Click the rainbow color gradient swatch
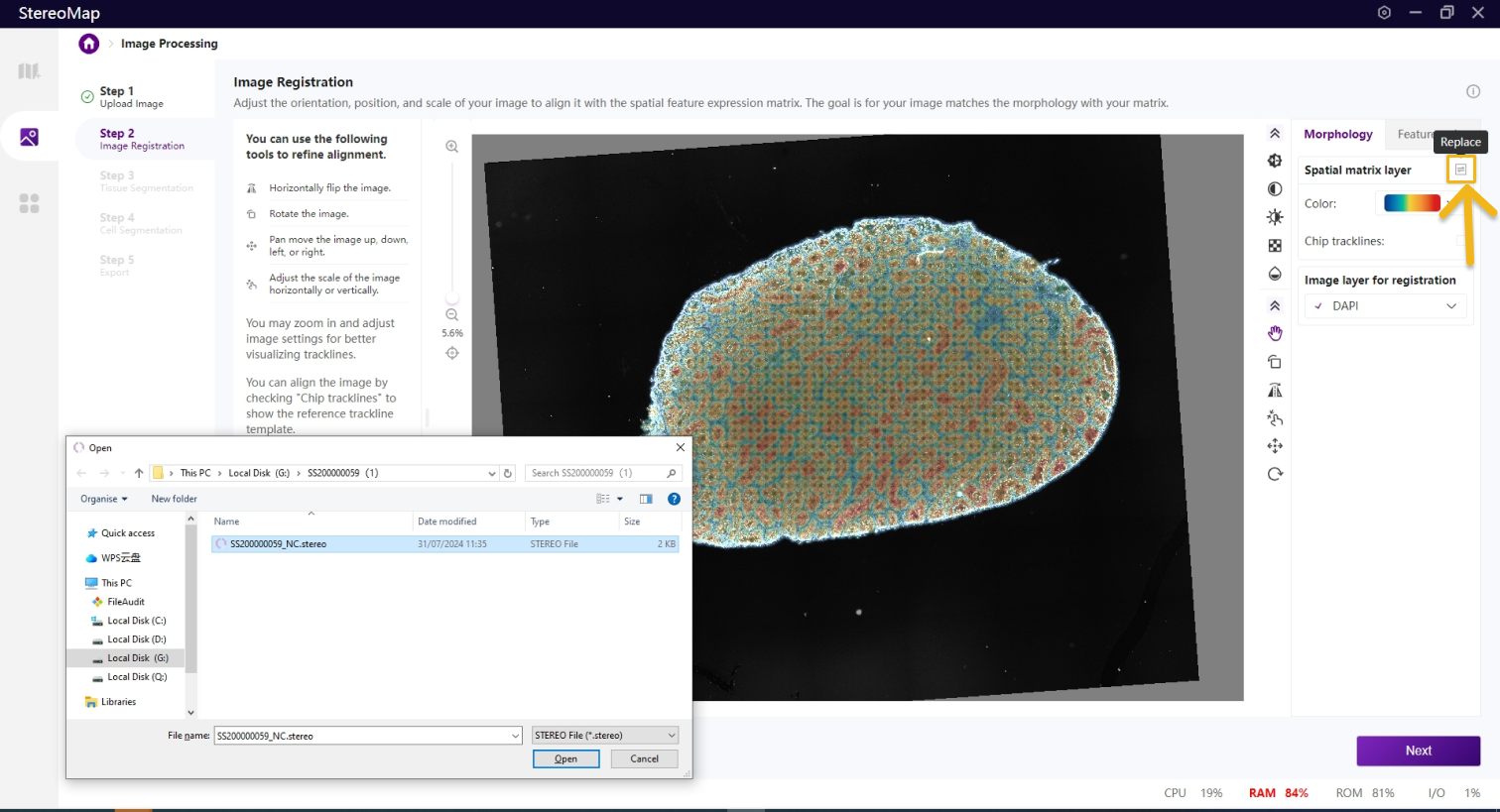 coord(1412,203)
